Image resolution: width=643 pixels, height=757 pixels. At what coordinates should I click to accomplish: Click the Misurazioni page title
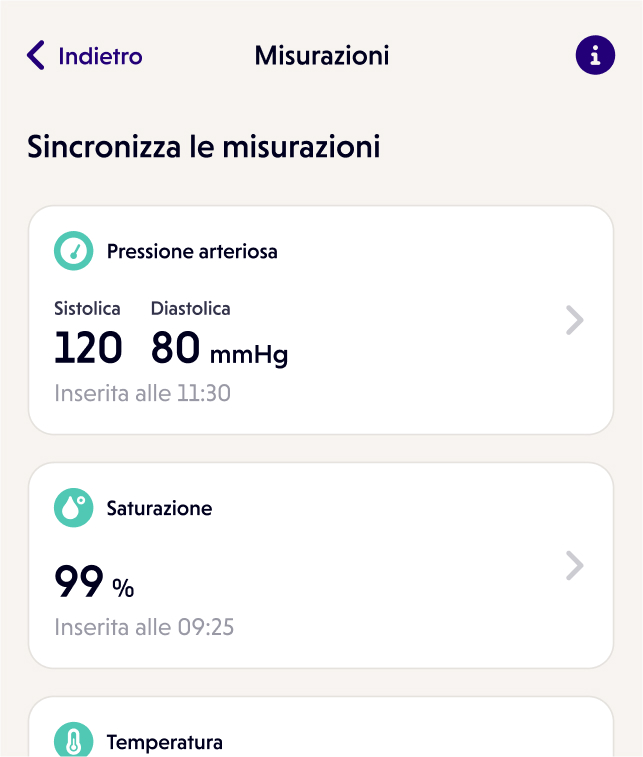coord(322,55)
